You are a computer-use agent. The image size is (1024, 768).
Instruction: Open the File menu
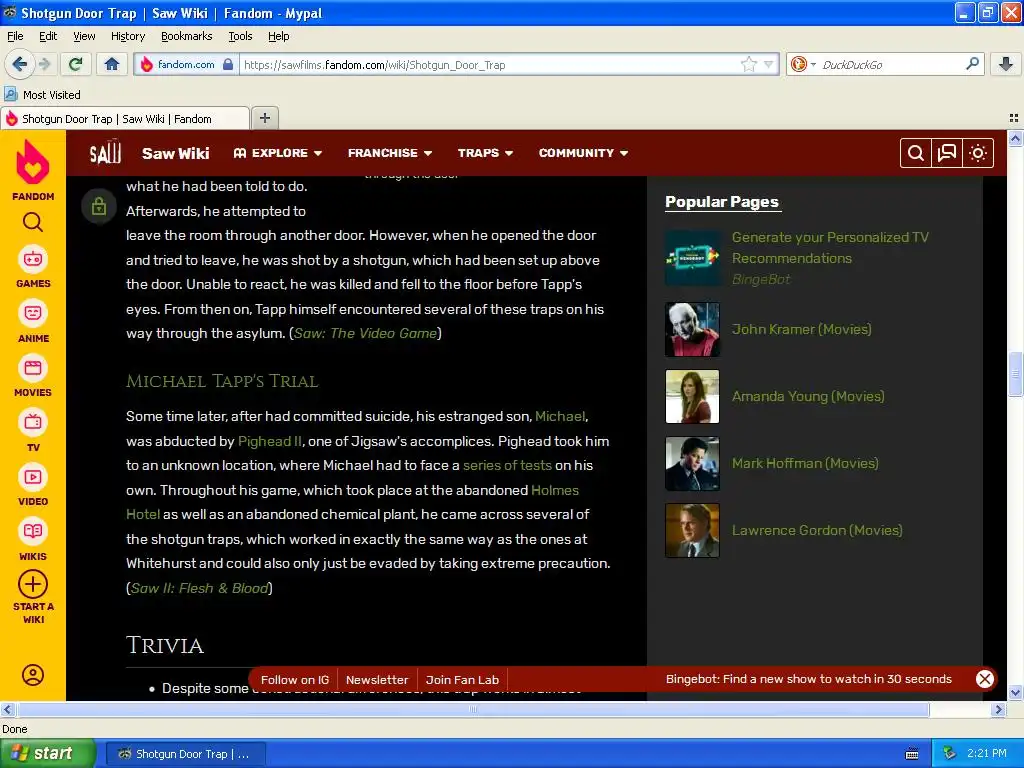point(15,36)
